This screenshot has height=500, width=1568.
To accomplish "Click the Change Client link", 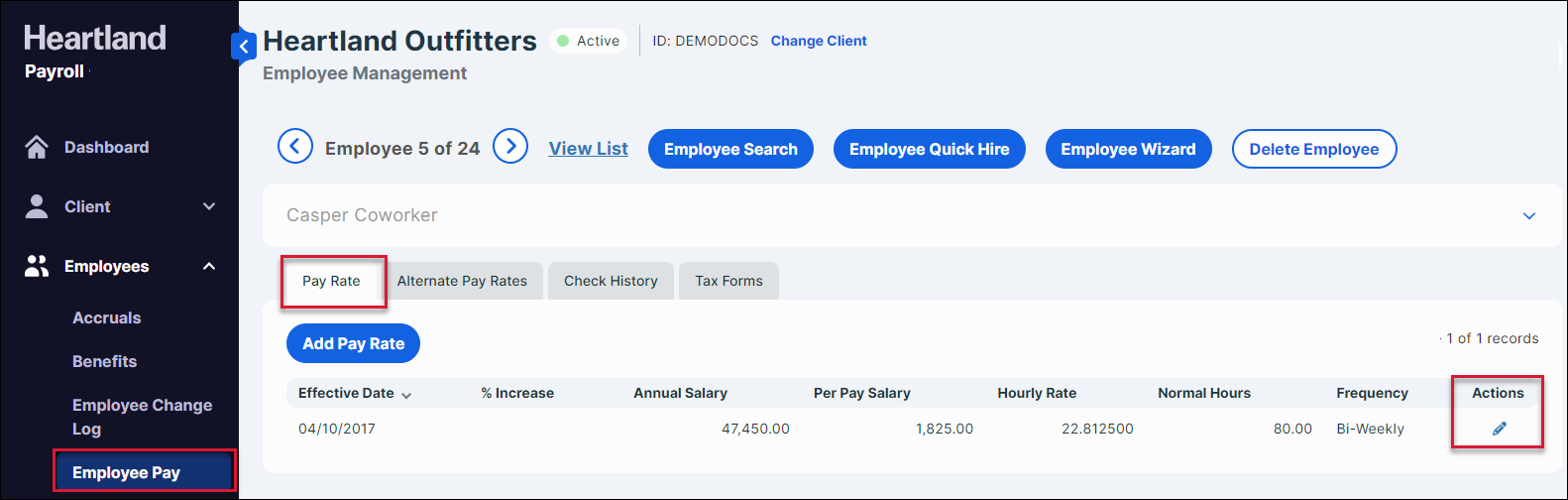I will click(x=819, y=41).
